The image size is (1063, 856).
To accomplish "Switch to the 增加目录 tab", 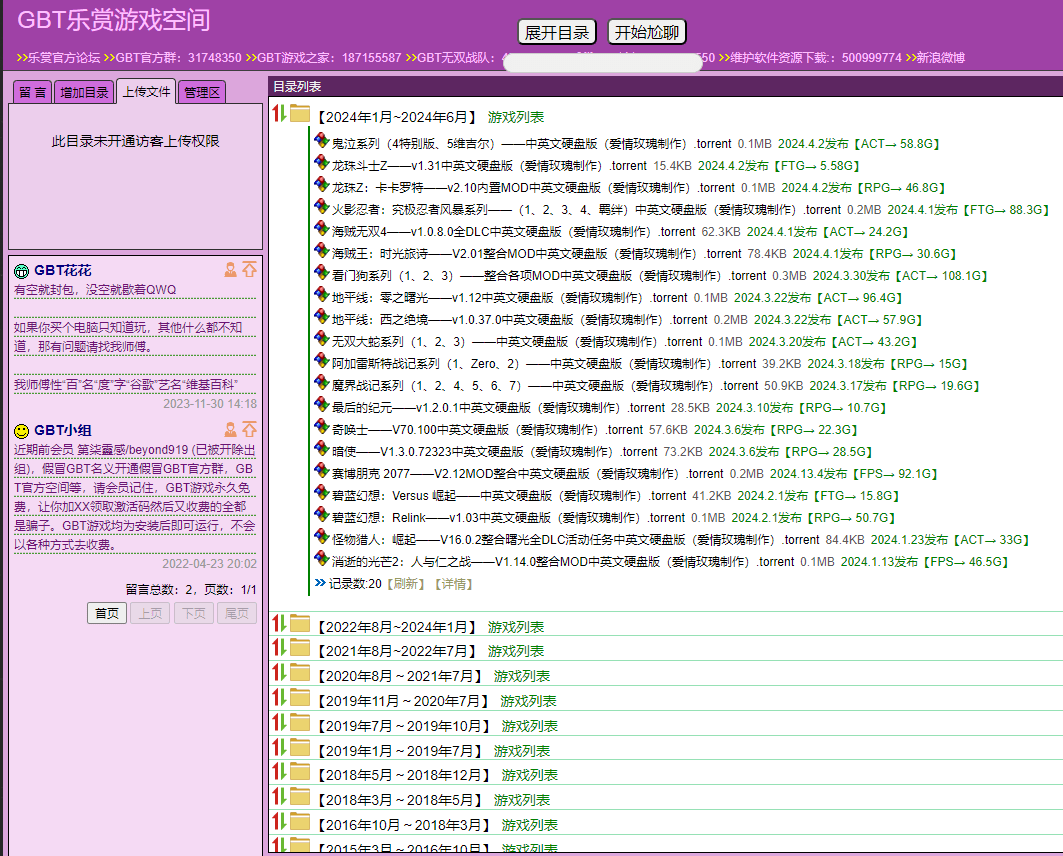I will click(84, 91).
